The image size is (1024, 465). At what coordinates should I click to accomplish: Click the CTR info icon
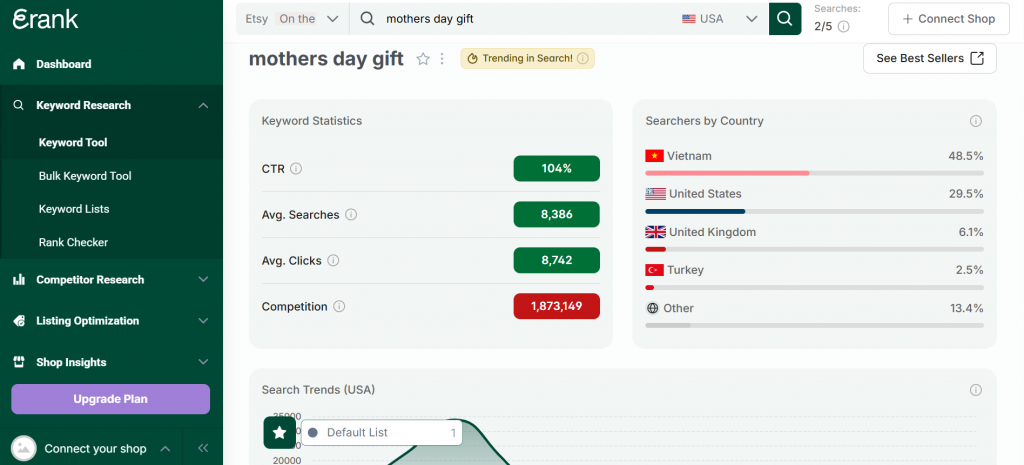click(x=296, y=169)
